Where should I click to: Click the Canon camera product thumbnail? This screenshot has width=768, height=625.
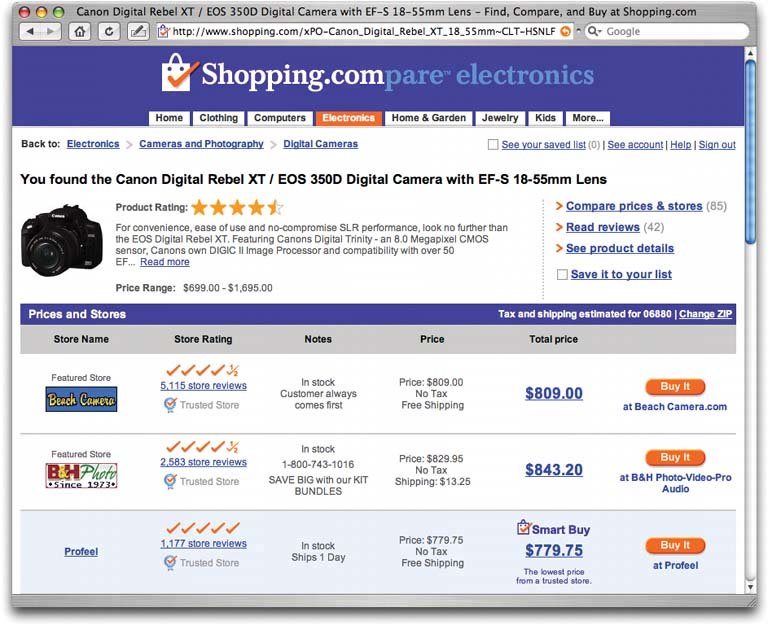(62, 241)
